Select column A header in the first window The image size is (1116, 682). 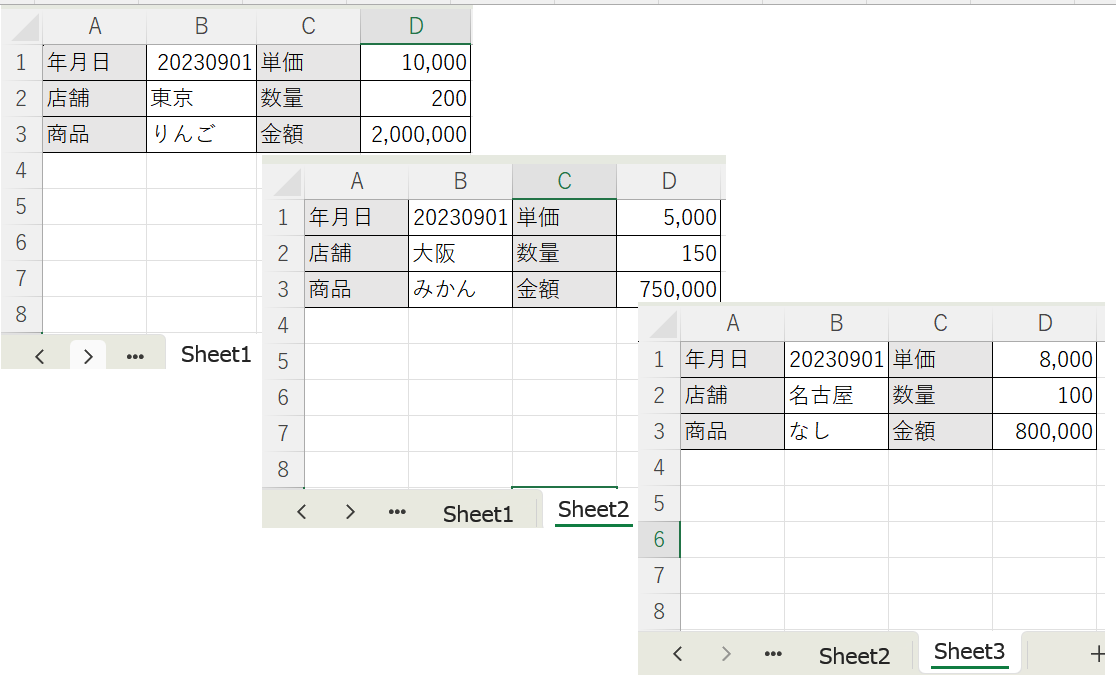tap(95, 27)
